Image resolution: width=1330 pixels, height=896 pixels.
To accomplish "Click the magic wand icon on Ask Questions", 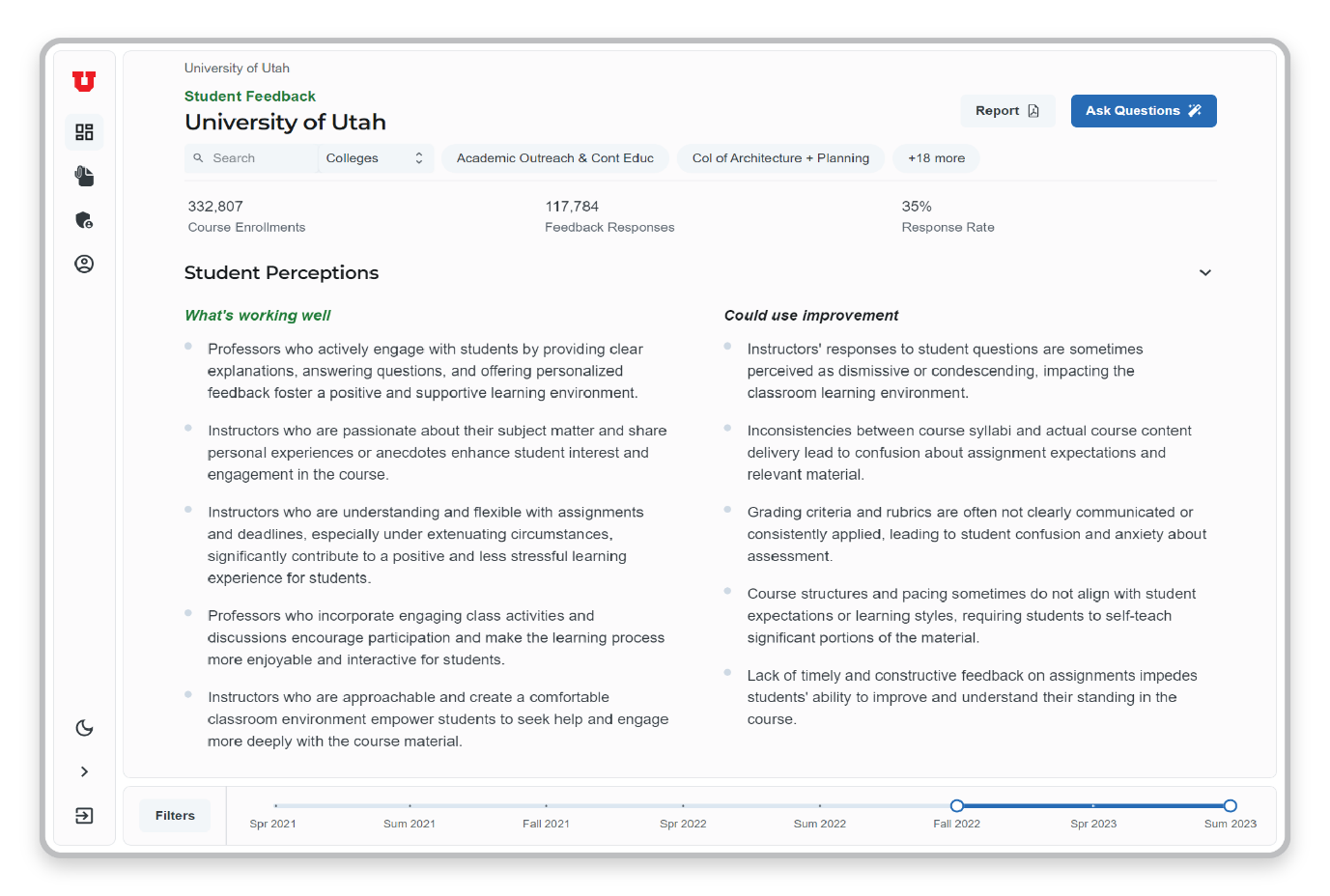I will [1195, 111].
